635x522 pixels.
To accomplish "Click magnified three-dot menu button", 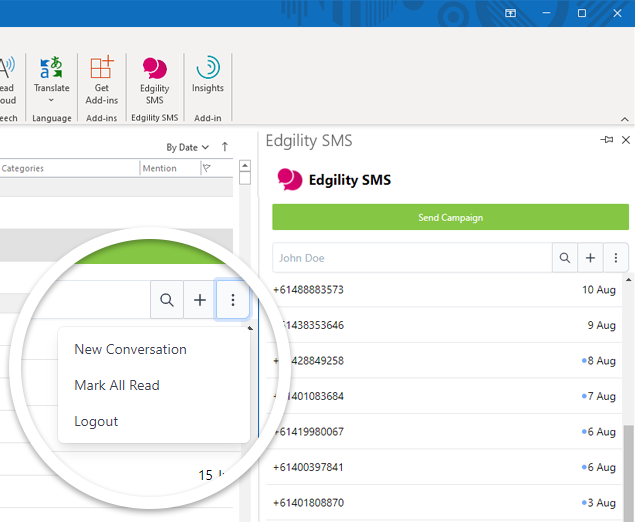I will 232,300.
